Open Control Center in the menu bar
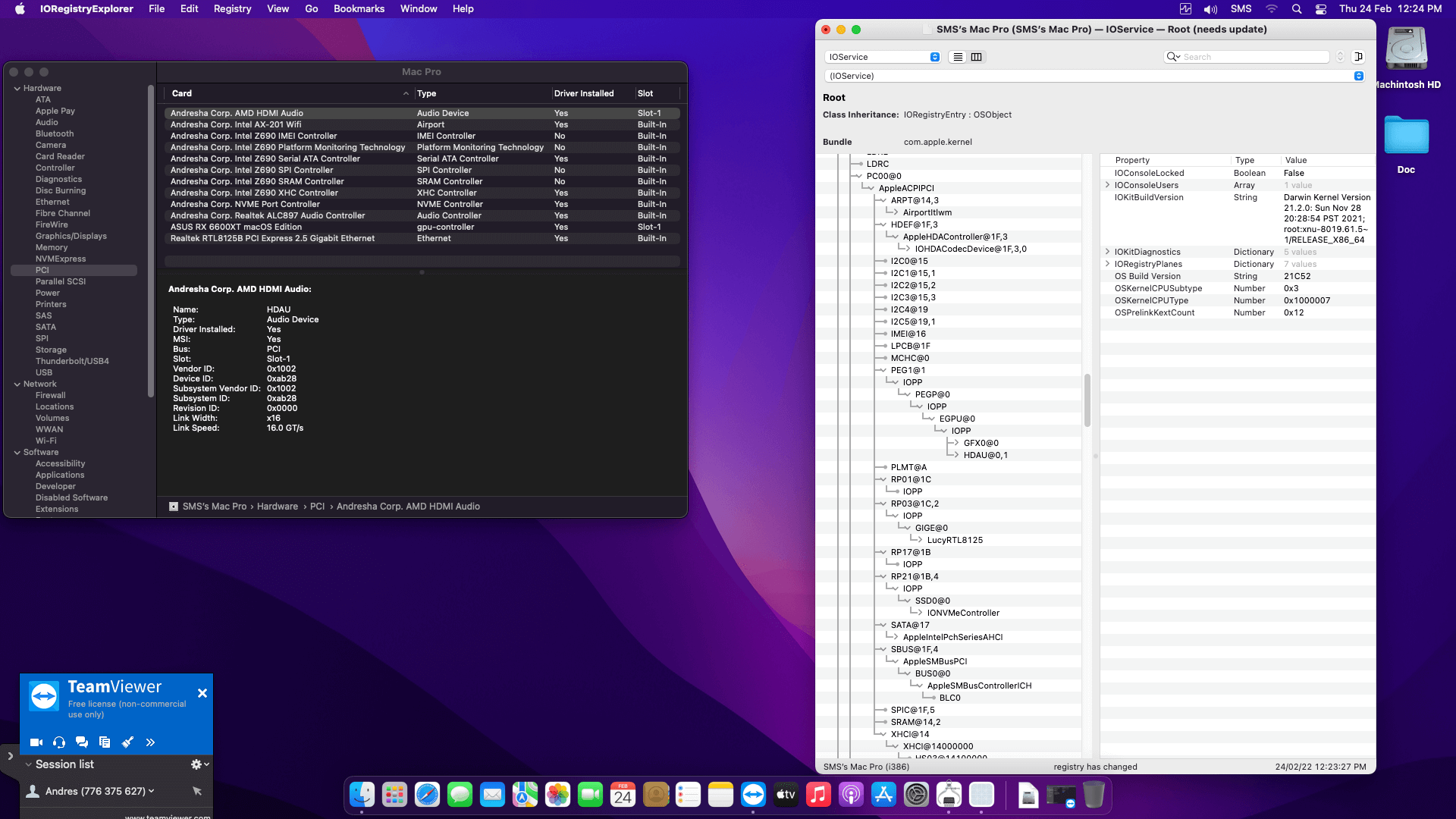The image size is (1456, 819). 1321,9
